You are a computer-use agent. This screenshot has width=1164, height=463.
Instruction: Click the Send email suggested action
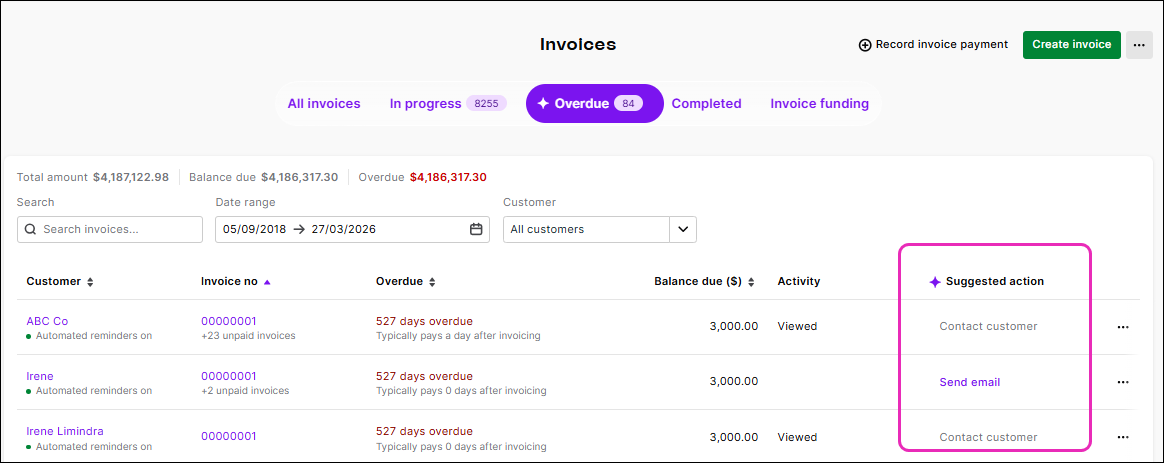pyautogui.click(x=970, y=382)
